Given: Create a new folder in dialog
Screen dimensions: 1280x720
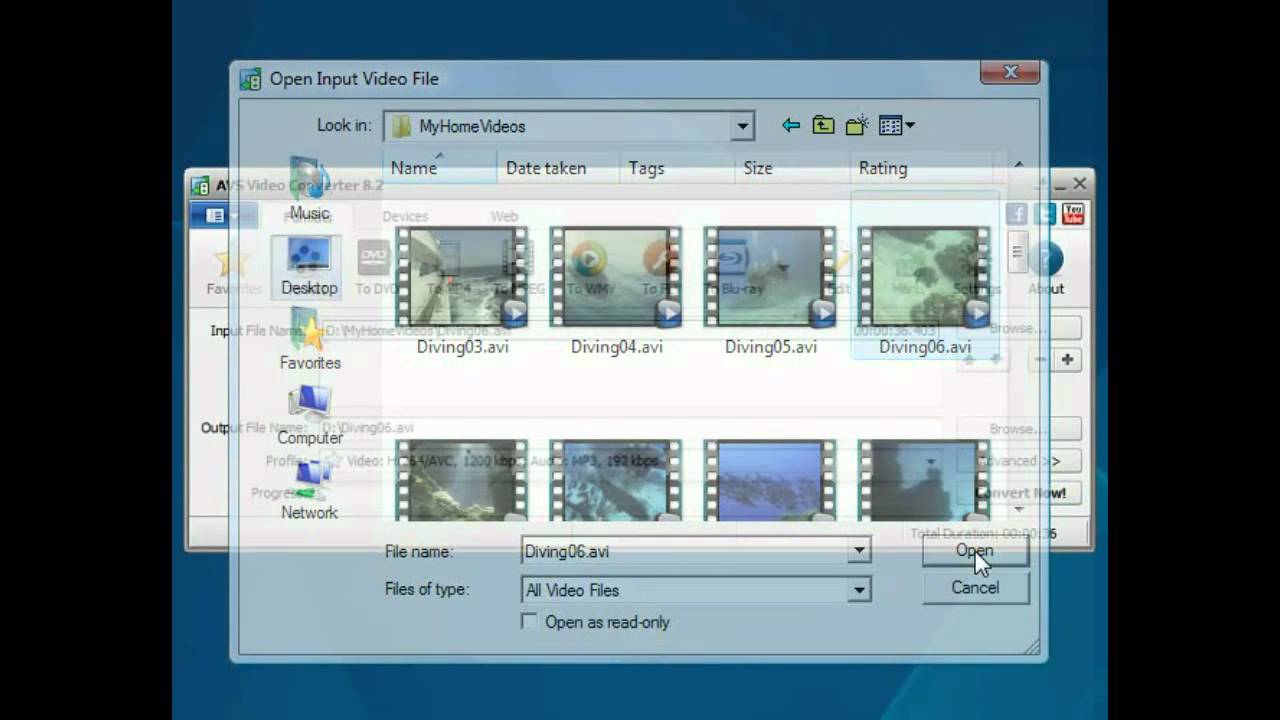Looking at the screenshot, I should point(857,126).
